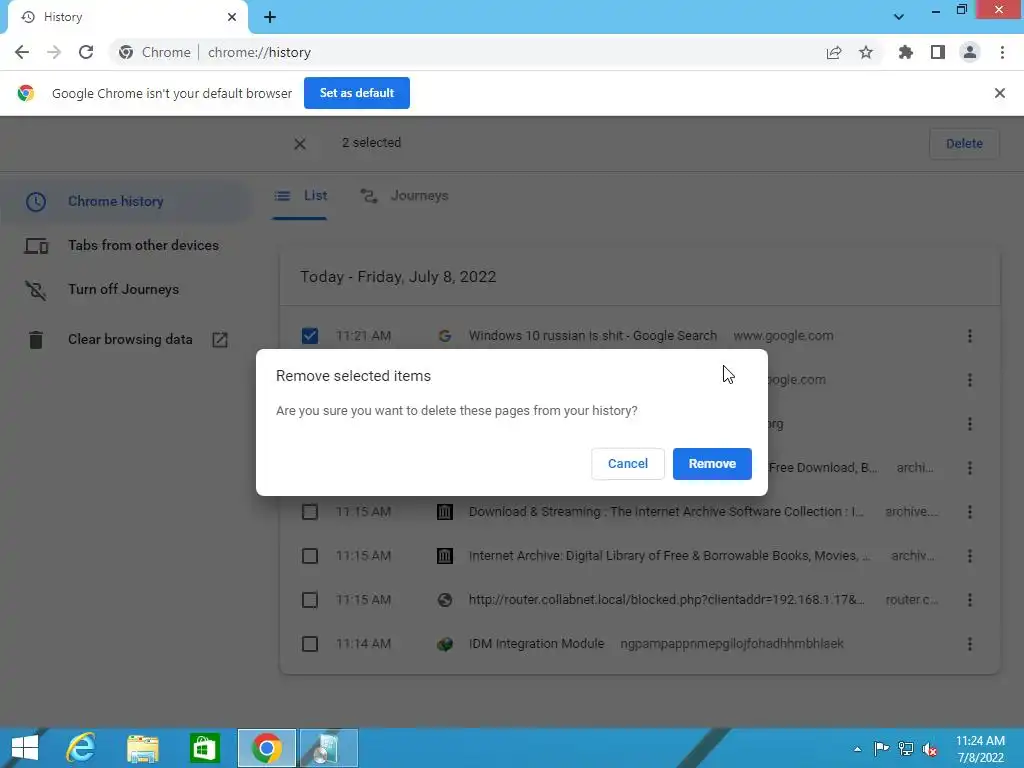Image resolution: width=1024 pixels, height=768 pixels.
Task: Clear selection with the X icon
Action: coord(300,144)
